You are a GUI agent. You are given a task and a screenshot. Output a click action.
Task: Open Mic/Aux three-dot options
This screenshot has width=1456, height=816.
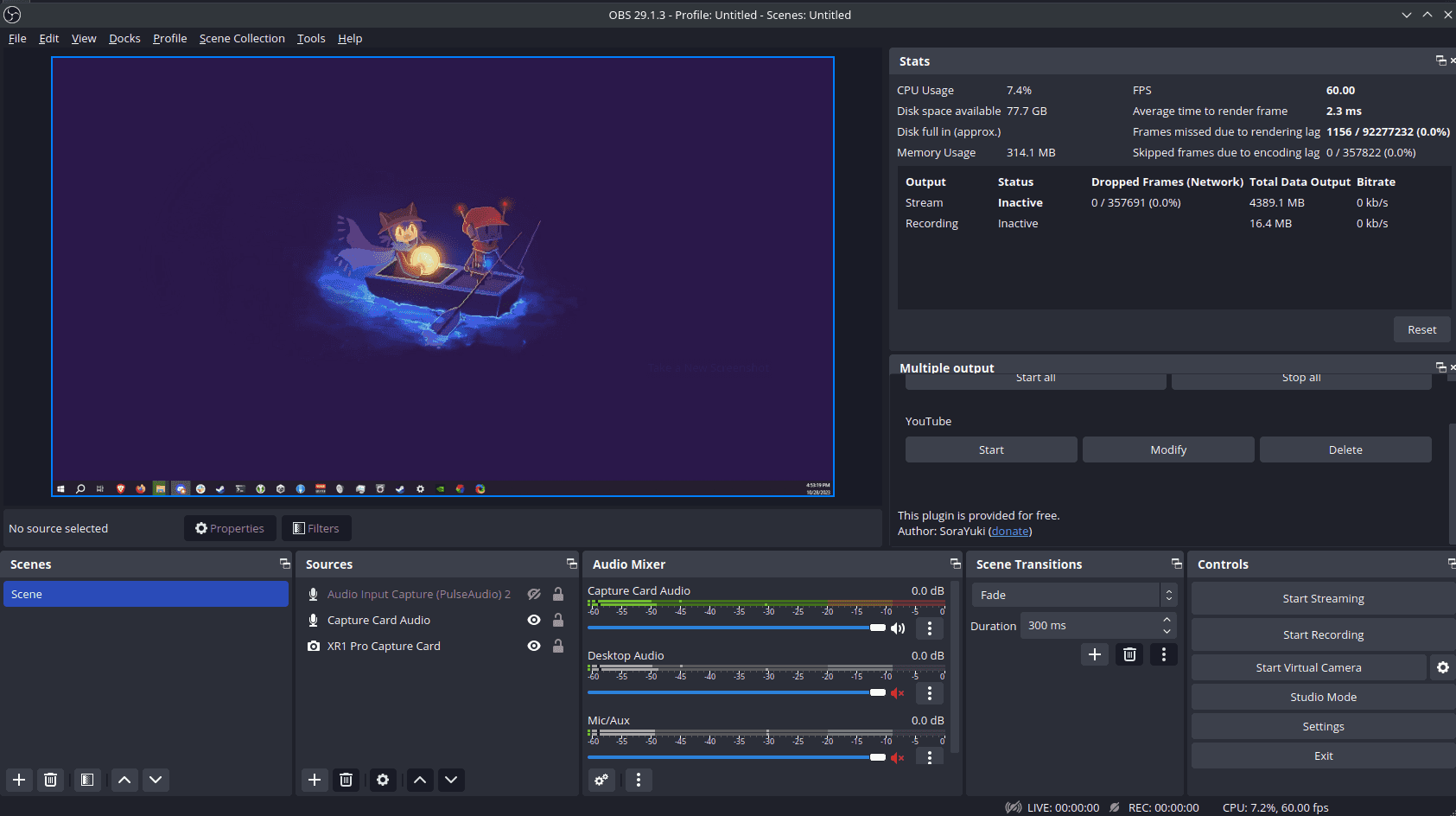pyautogui.click(x=930, y=758)
